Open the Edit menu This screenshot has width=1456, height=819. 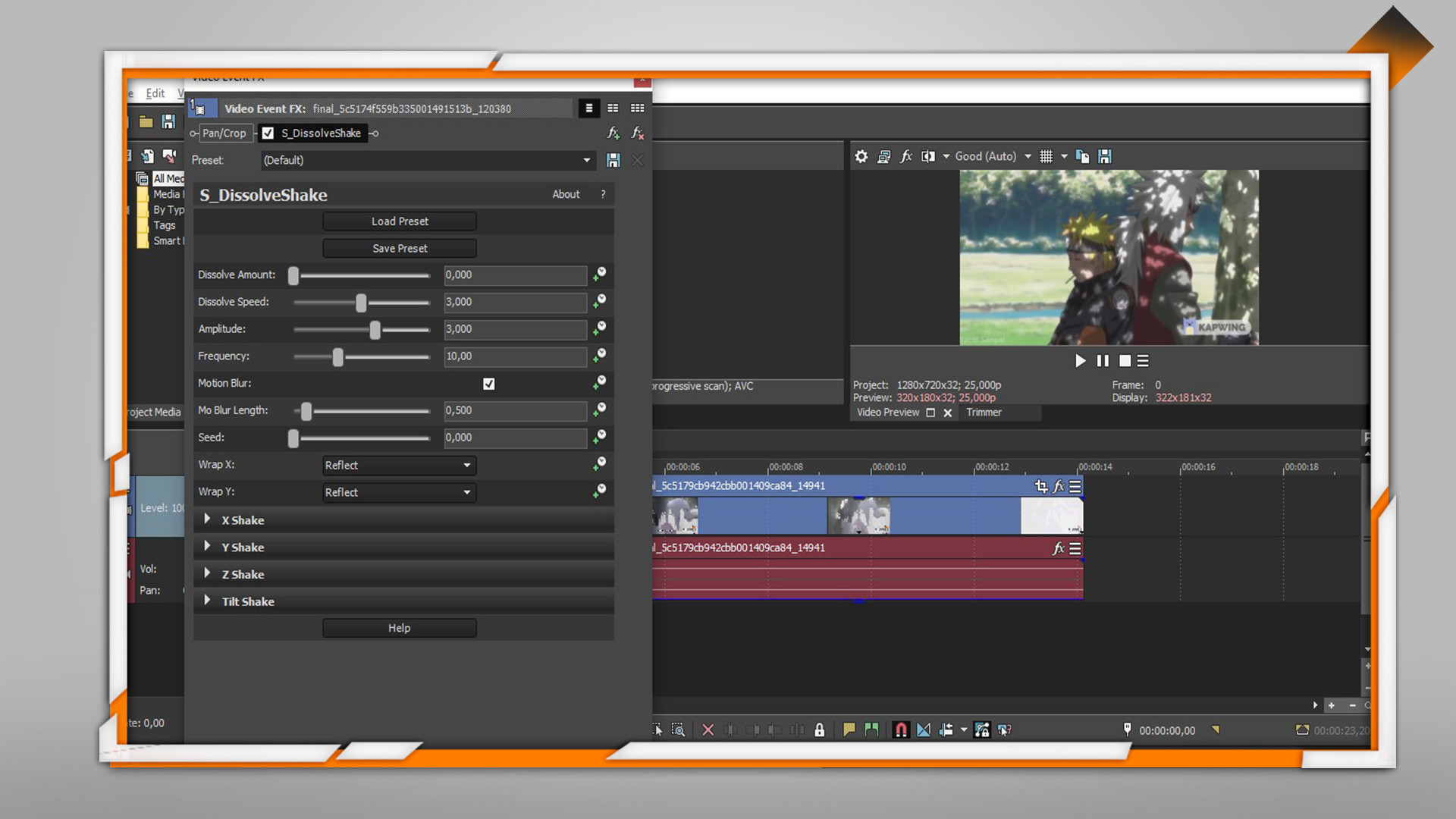[155, 93]
